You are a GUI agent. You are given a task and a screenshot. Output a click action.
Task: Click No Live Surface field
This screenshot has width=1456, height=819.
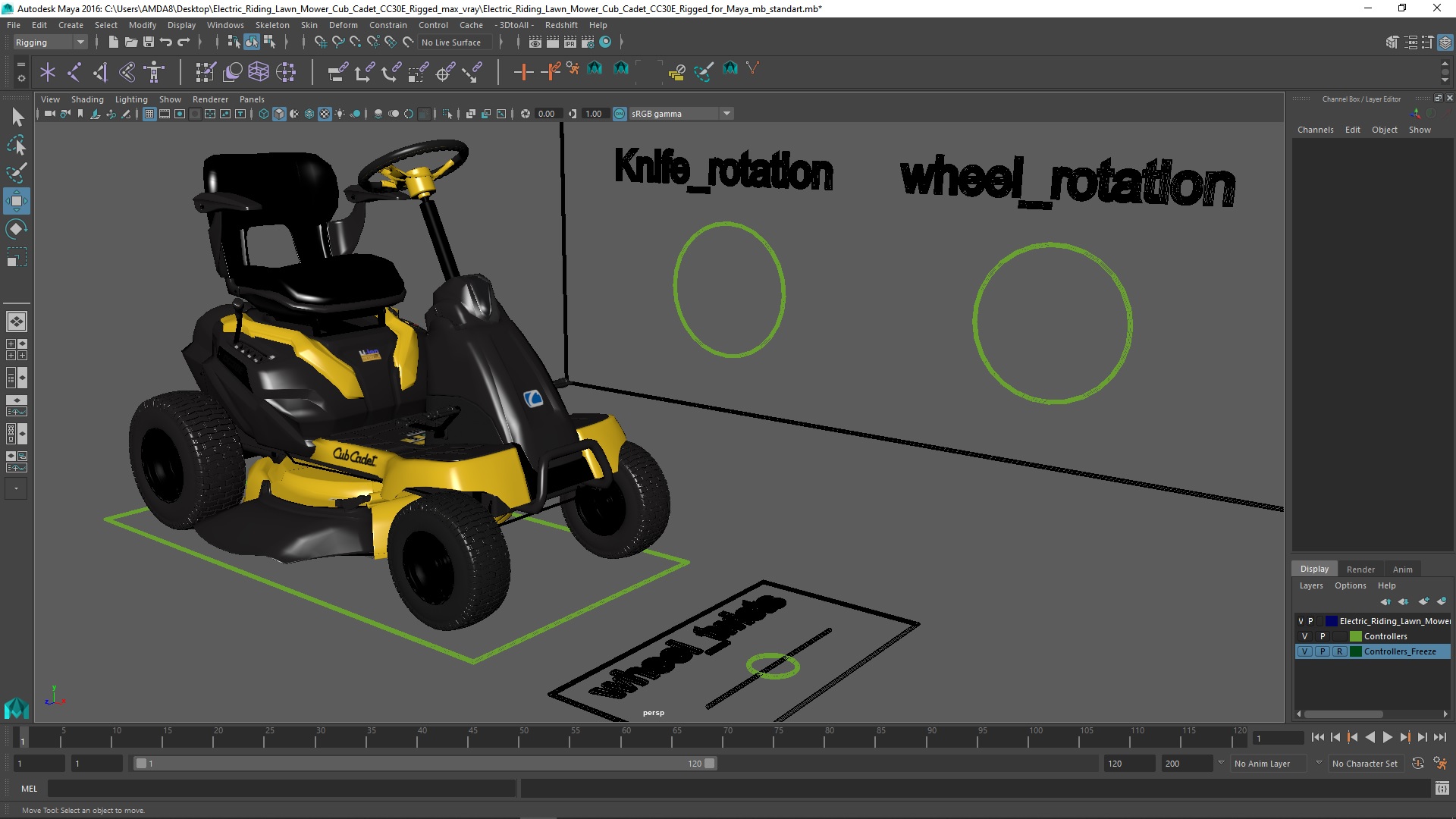click(x=455, y=42)
